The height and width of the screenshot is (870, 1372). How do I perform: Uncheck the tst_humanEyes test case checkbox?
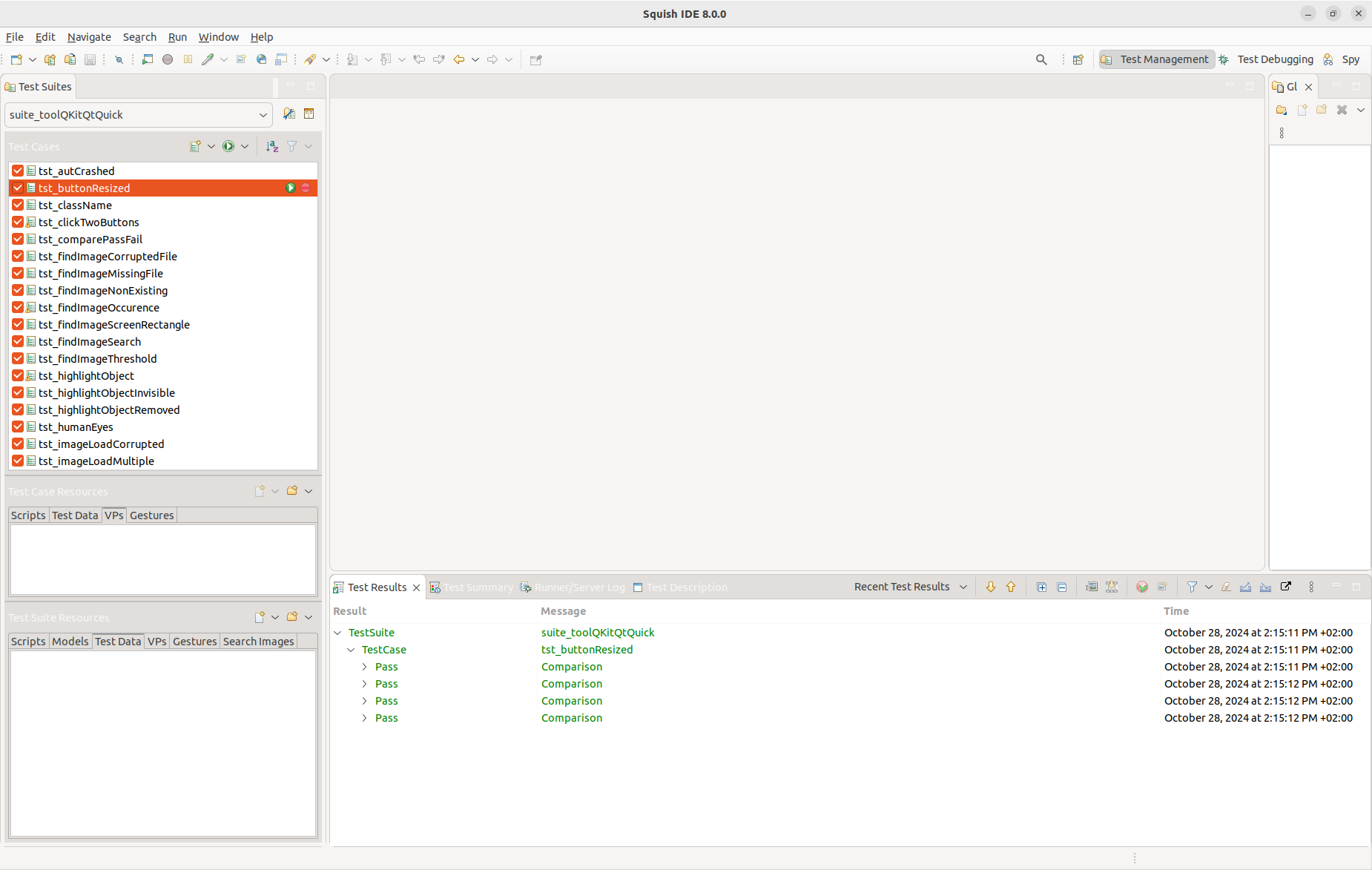point(18,427)
